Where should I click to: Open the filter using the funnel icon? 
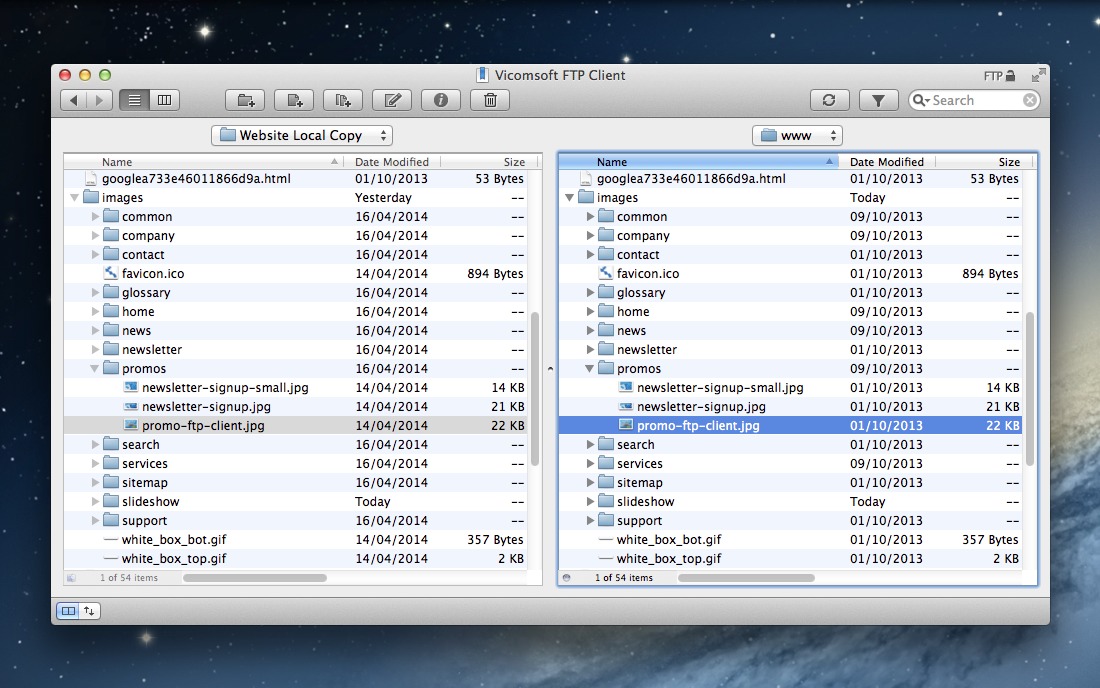pos(878,100)
